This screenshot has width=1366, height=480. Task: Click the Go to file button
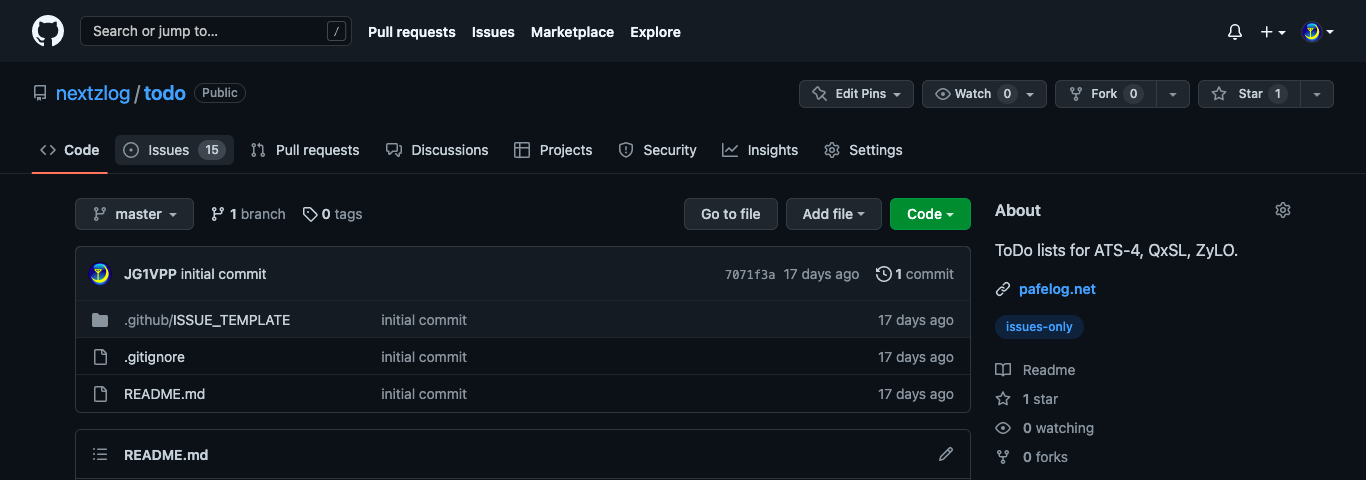coord(730,214)
